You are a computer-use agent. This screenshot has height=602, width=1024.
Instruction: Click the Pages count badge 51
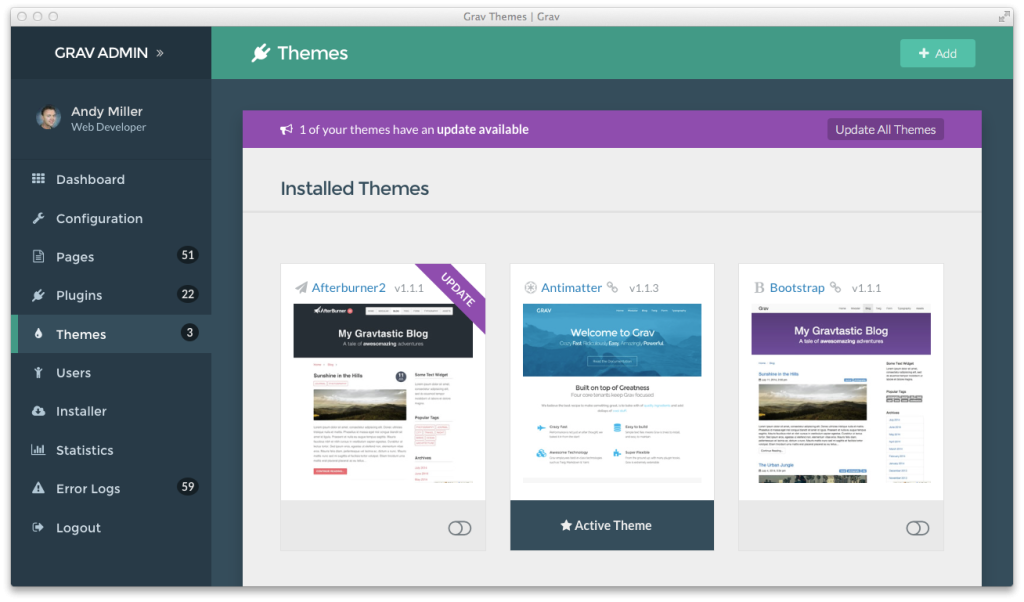187,255
